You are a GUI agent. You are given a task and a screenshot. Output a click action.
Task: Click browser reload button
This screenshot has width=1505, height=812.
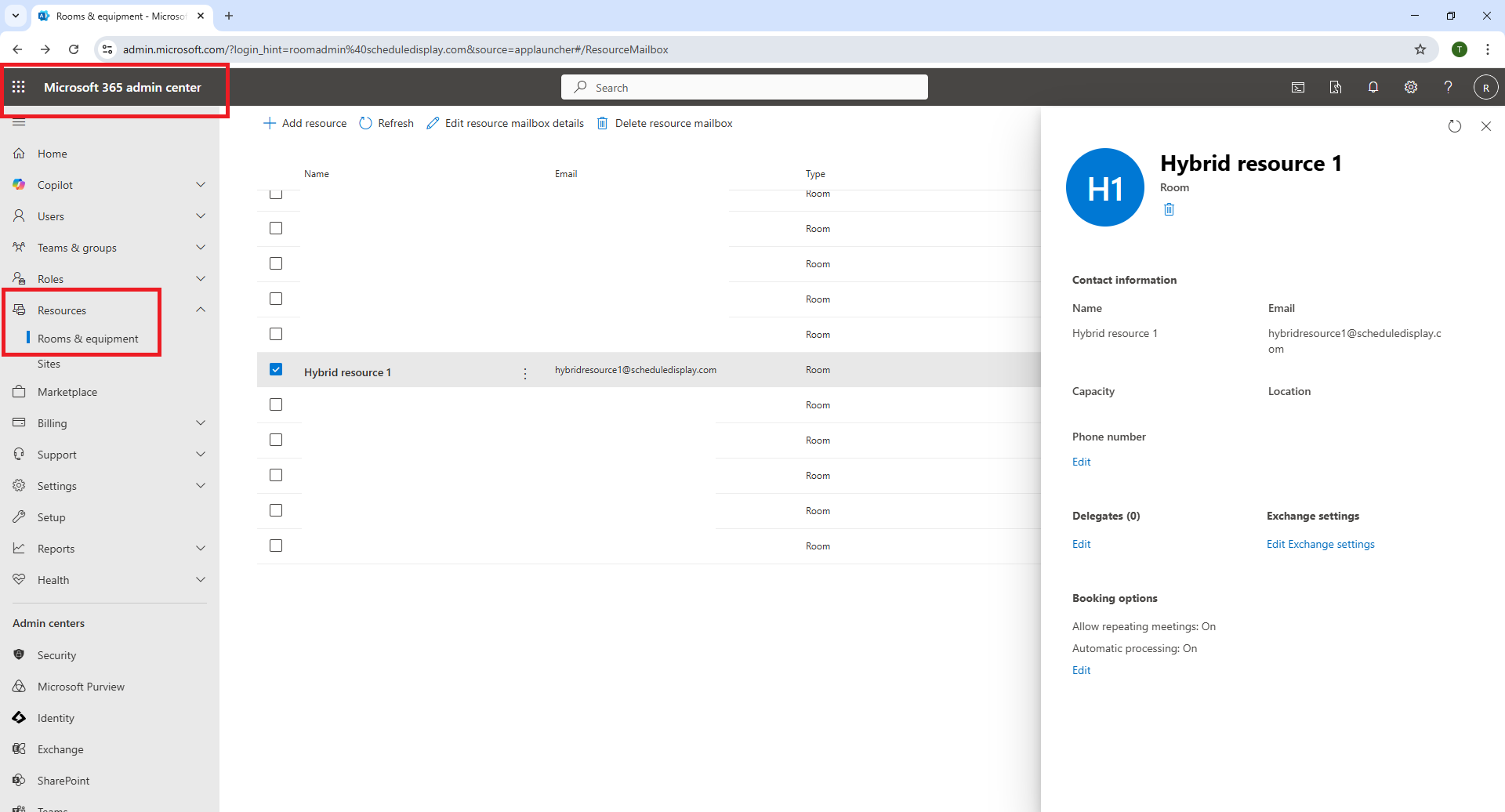tap(74, 49)
